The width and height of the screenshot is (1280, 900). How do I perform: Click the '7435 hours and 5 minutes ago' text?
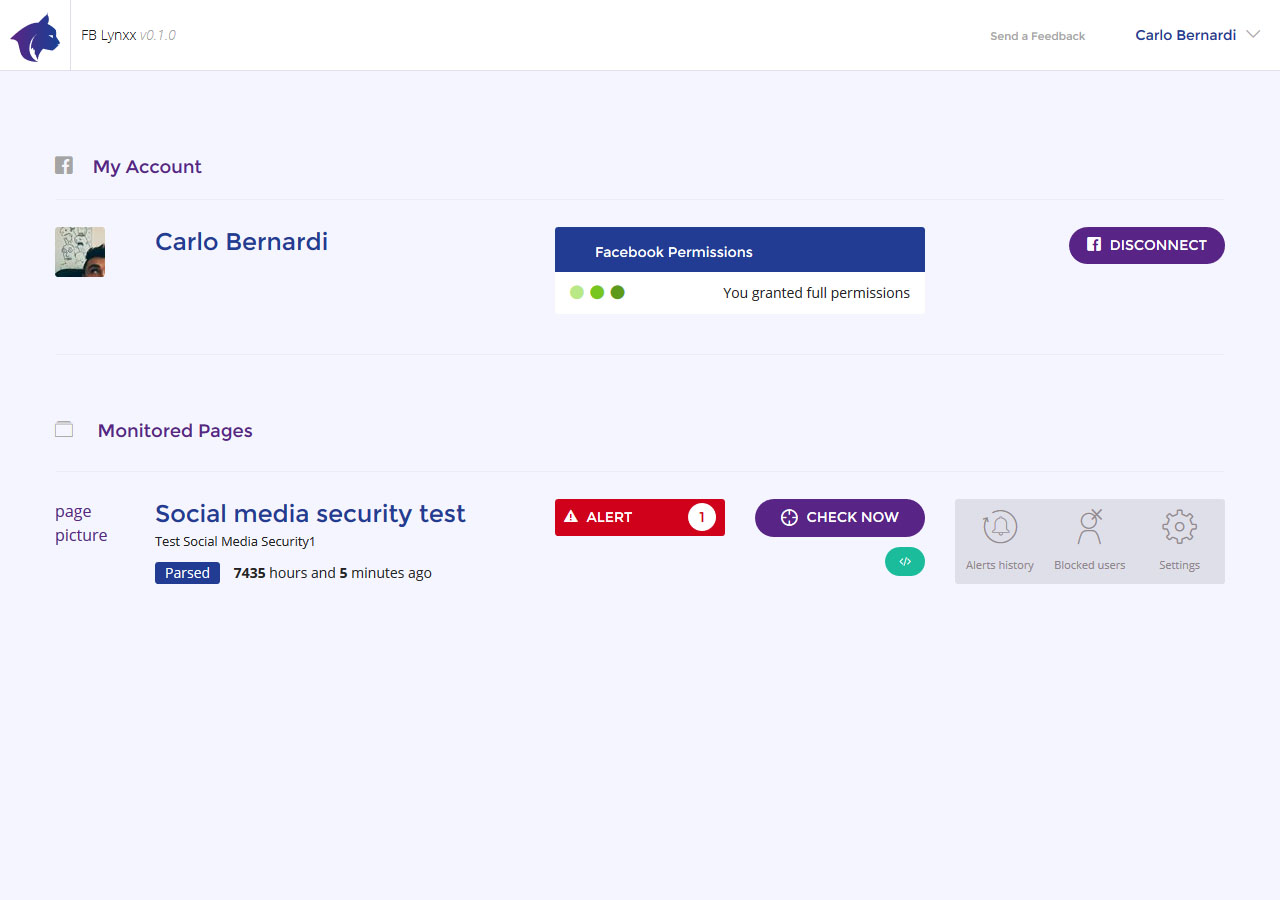333,573
